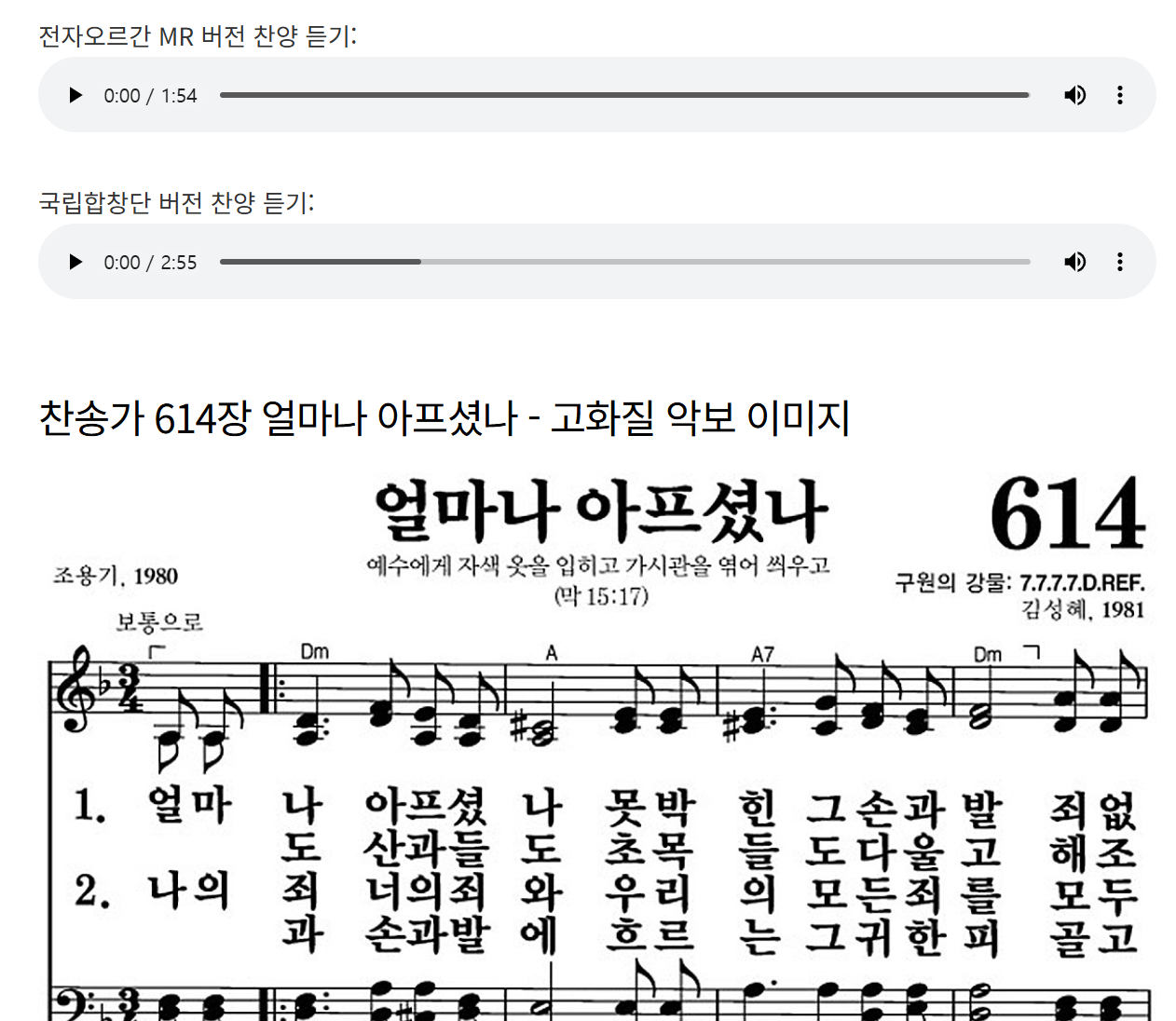The image size is (1176, 1021).
Task: Click the composer credit '조용기, 1980'
Action: click(116, 576)
